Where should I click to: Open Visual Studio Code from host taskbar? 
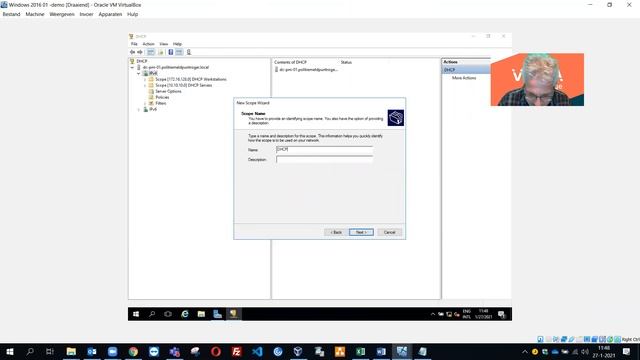[257, 351]
